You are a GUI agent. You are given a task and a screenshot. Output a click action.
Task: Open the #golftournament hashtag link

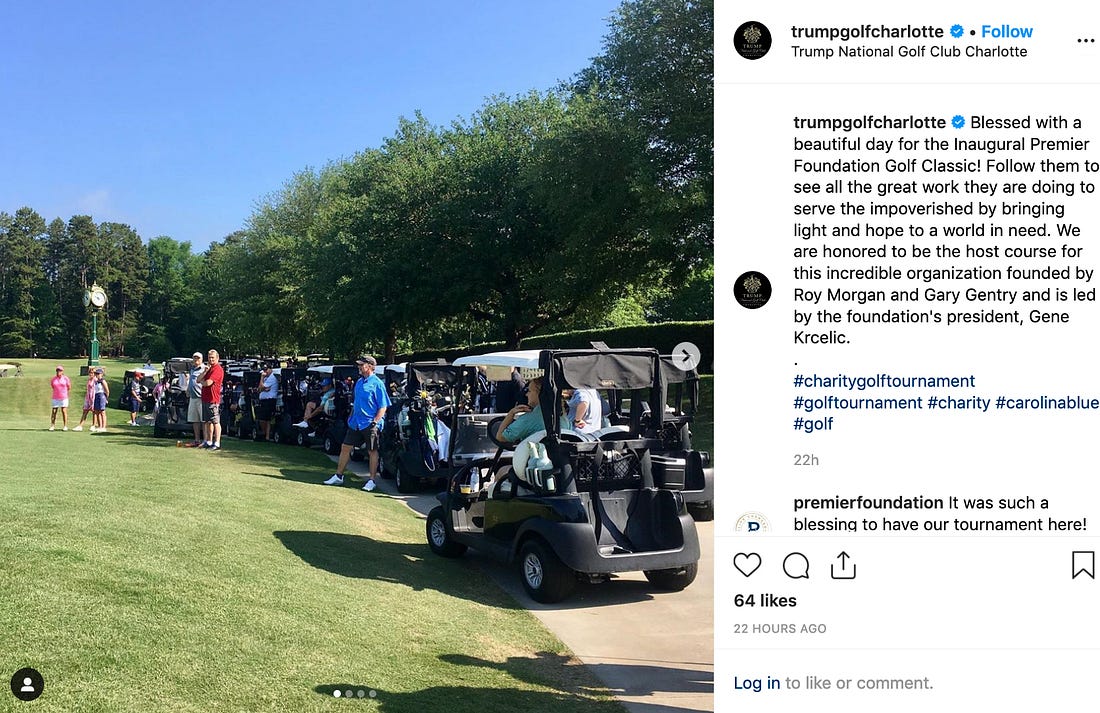[857, 403]
